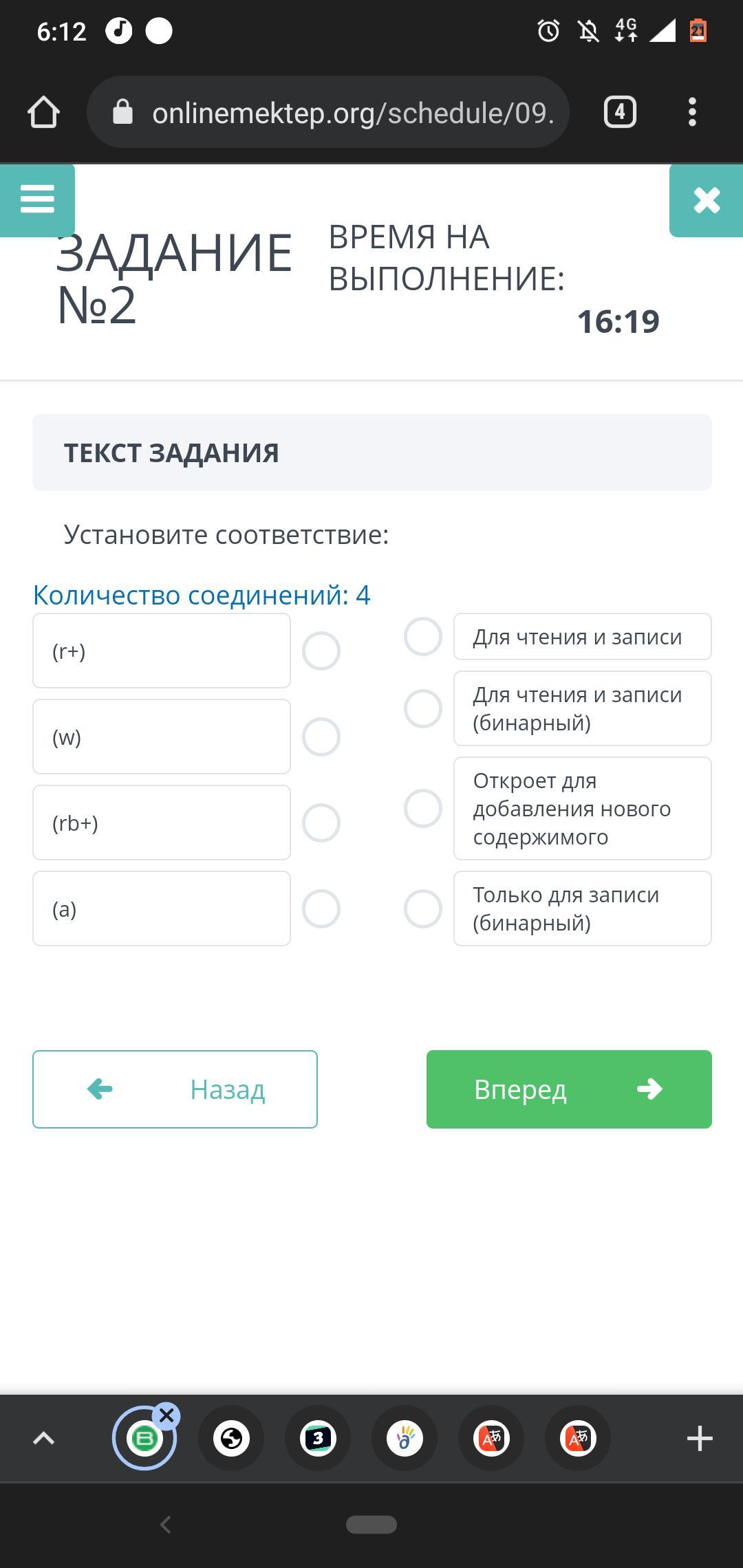
Task: Open the hamburger menu
Action: (x=37, y=200)
